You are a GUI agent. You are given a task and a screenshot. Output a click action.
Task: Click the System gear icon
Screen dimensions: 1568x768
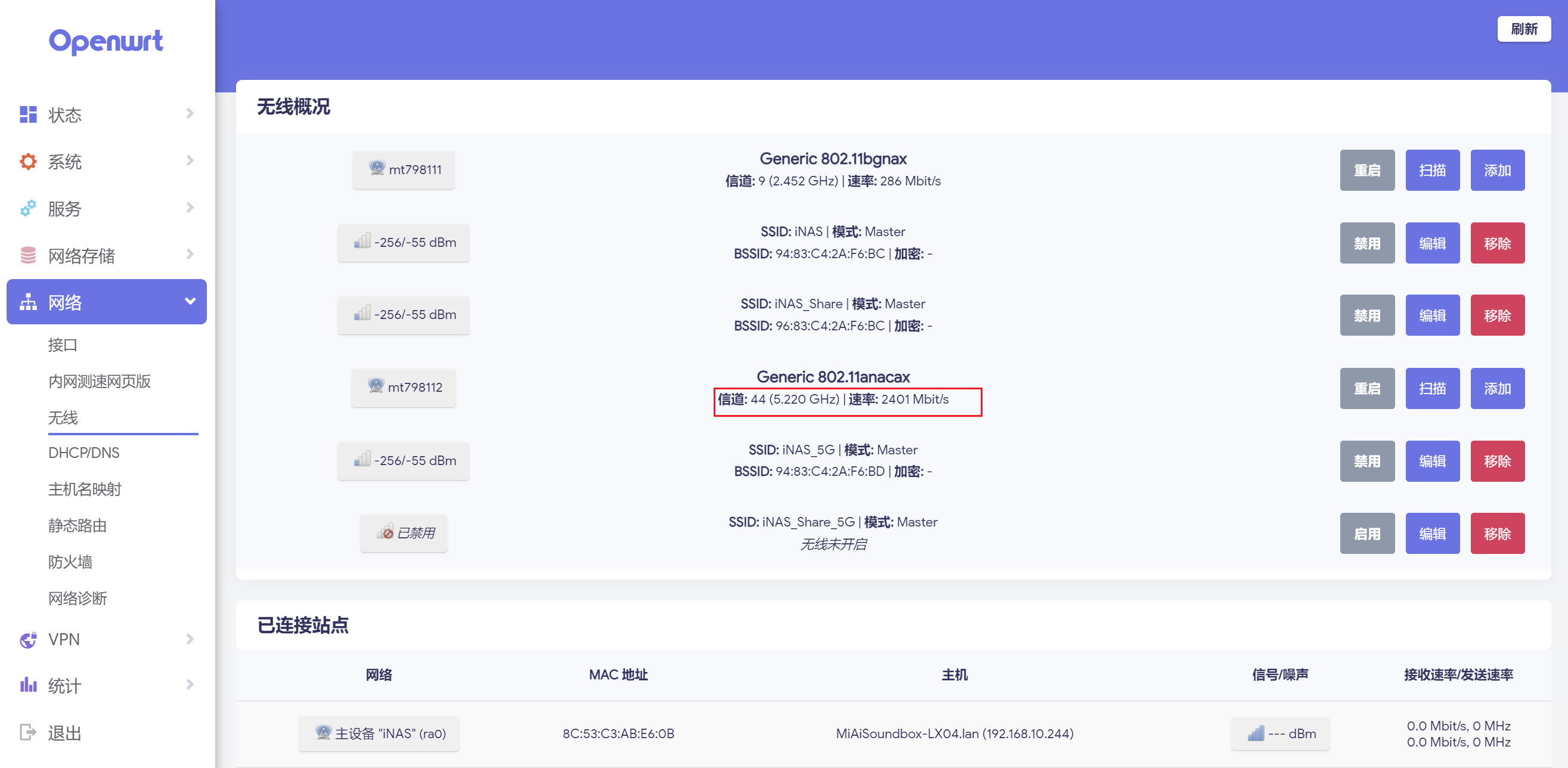point(28,161)
